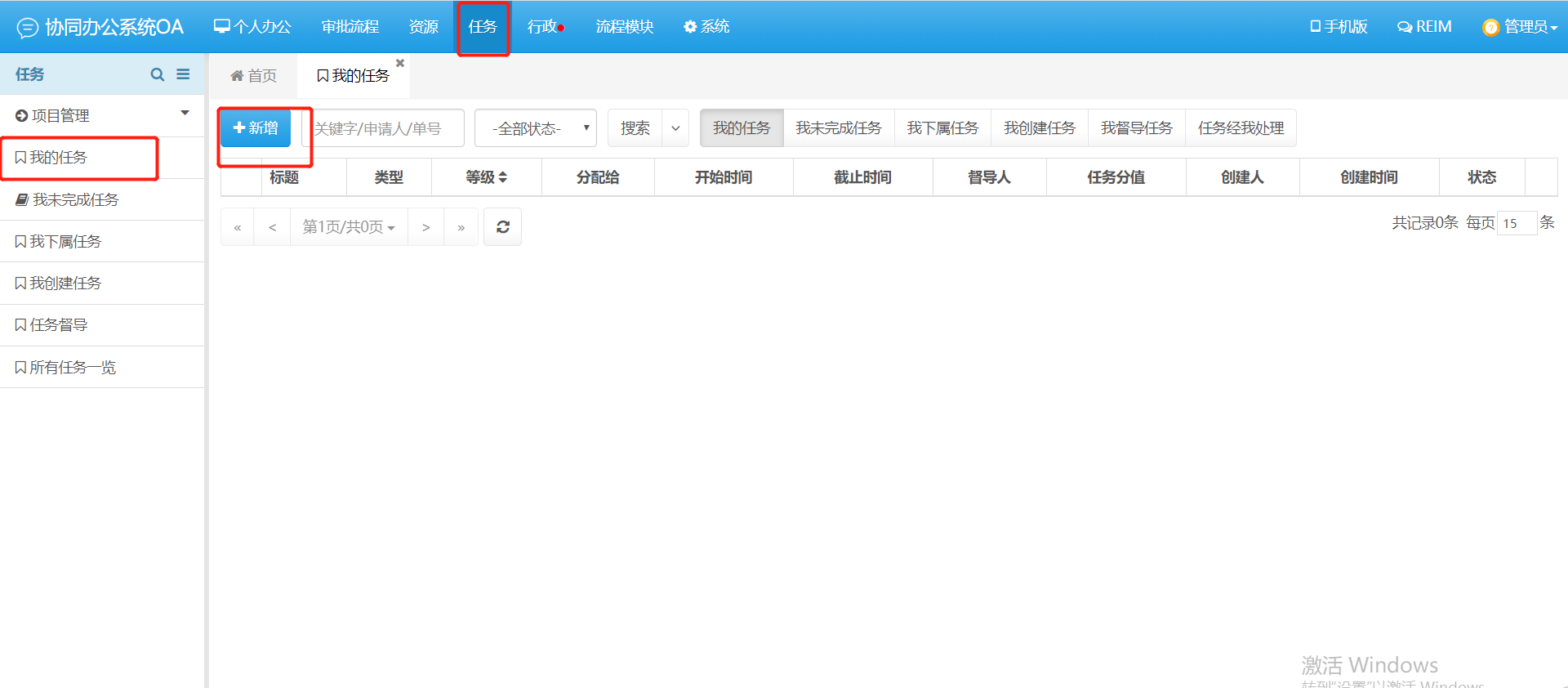The height and width of the screenshot is (688, 1568).
Task: Click the 类型 column header
Action: [389, 177]
